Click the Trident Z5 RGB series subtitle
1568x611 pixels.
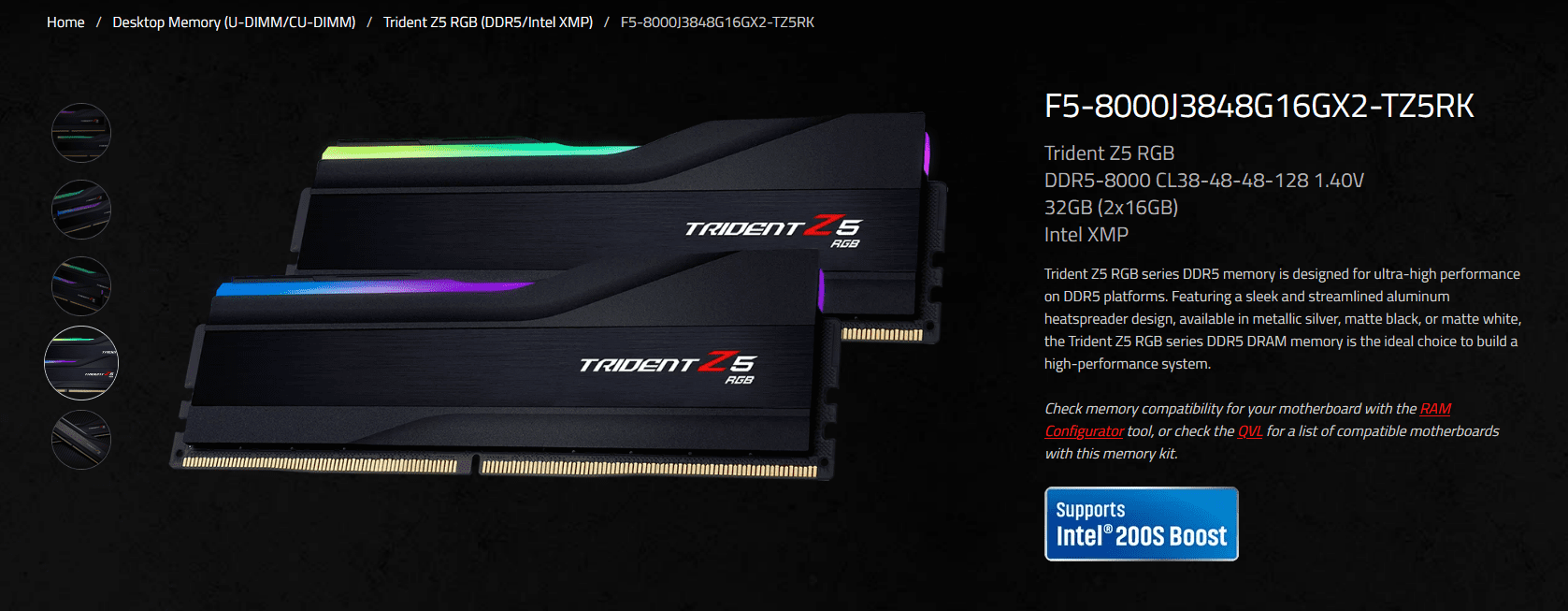[x=1109, y=153]
